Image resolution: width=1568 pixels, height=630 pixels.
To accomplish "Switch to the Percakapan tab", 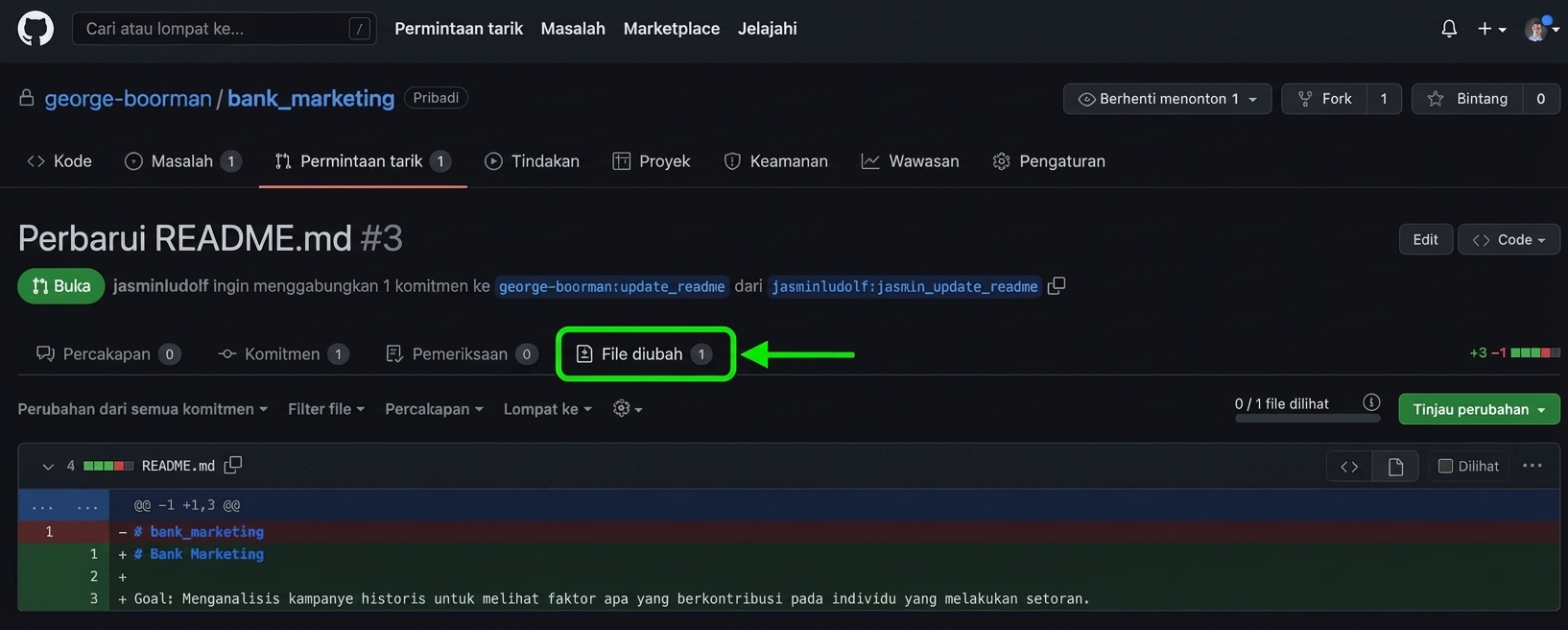I will [107, 354].
